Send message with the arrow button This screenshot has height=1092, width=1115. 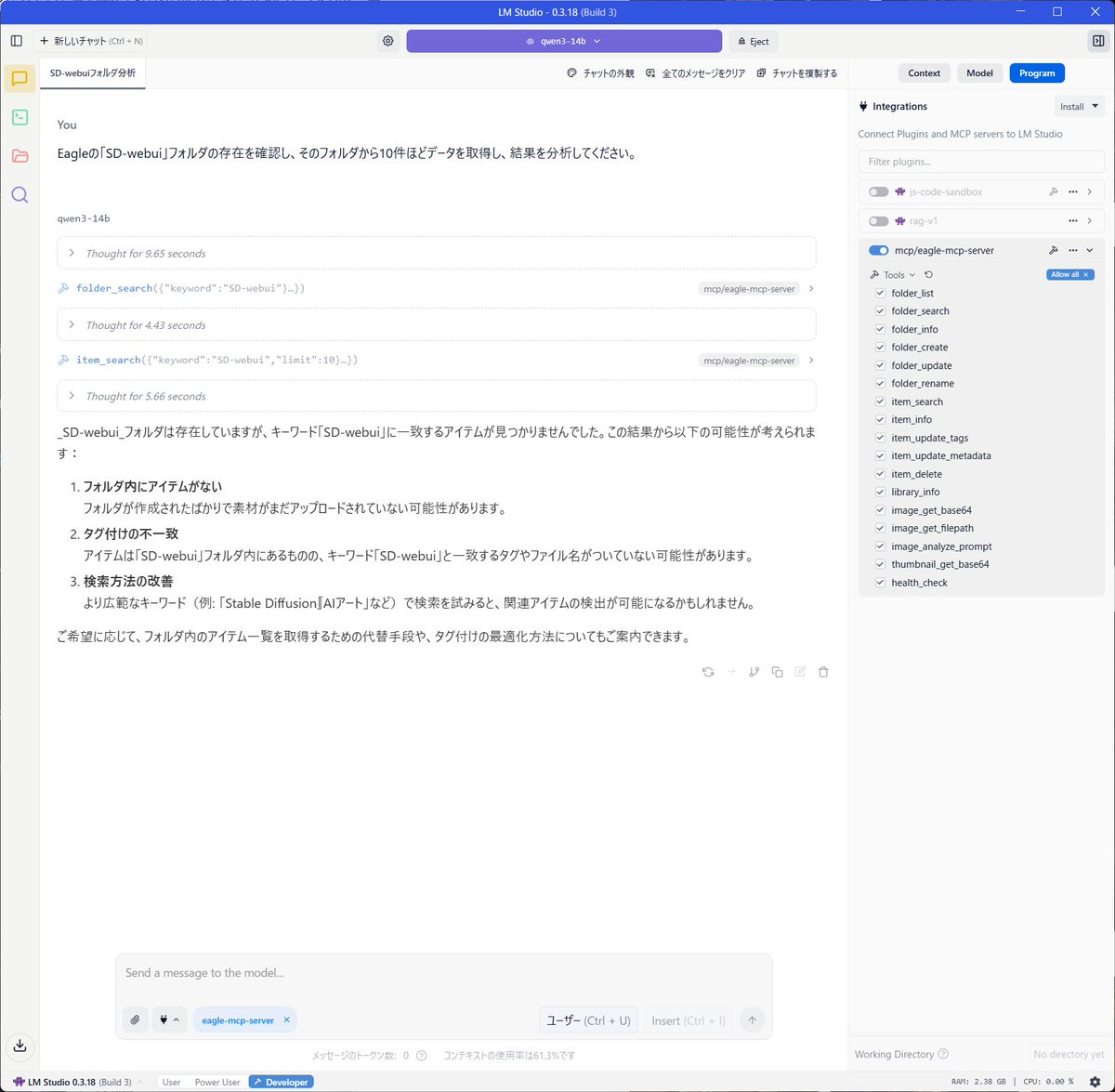pyautogui.click(x=753, y=1020)
